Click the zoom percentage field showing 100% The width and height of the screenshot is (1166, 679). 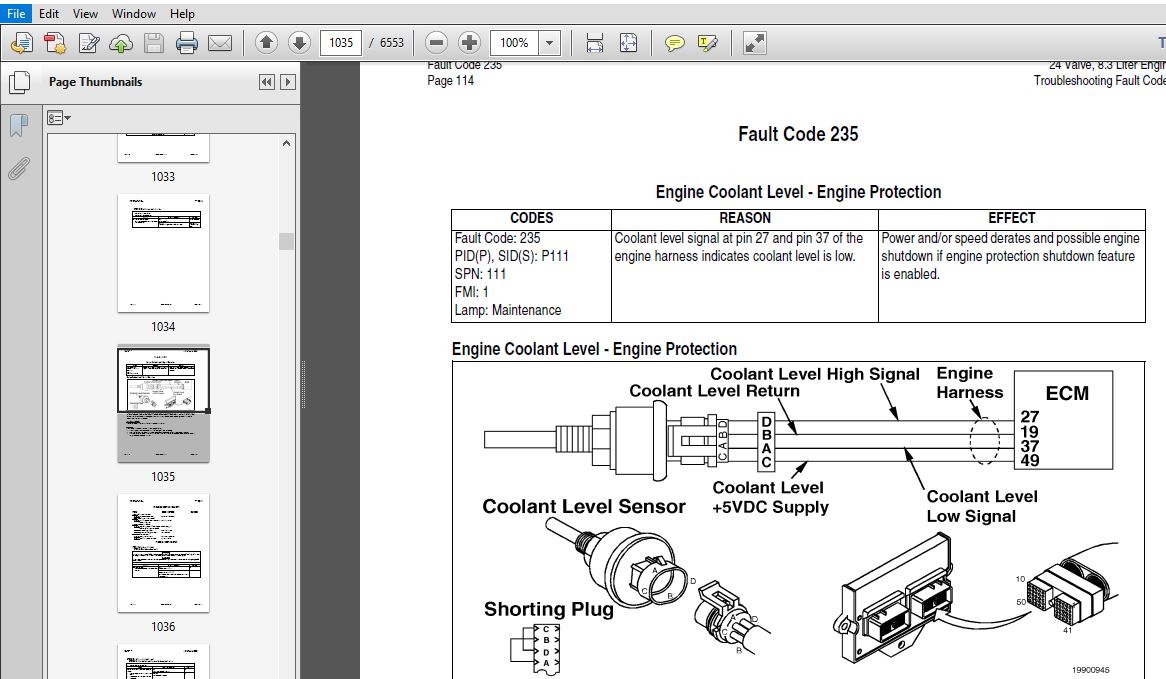(x=515, y=42)
